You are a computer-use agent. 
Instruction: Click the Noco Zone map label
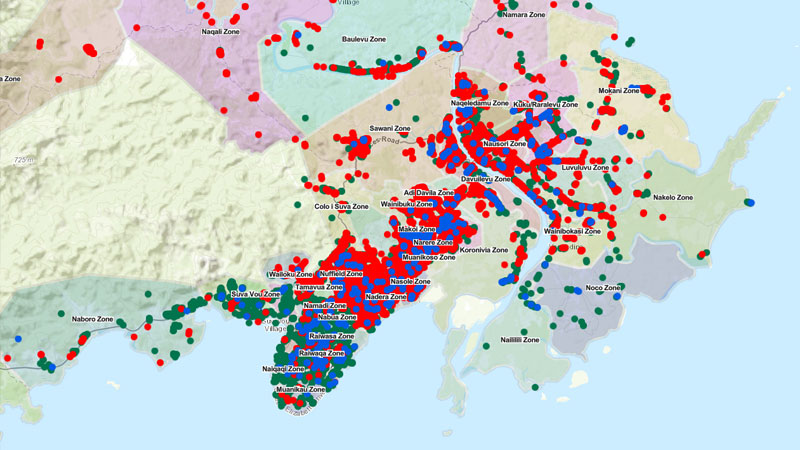604,288
